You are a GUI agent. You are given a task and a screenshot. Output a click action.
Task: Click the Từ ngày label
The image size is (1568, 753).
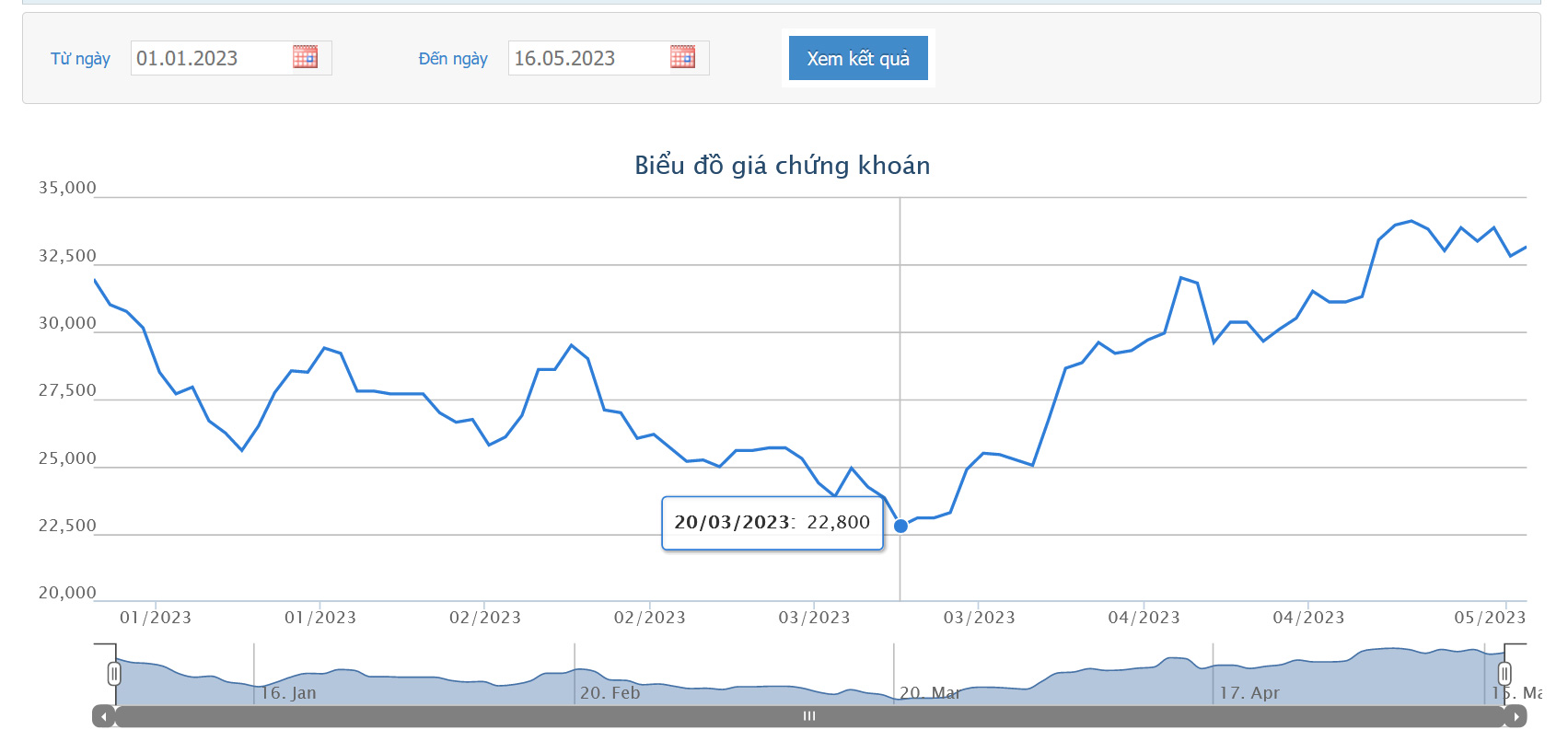(x=80, y=59)
